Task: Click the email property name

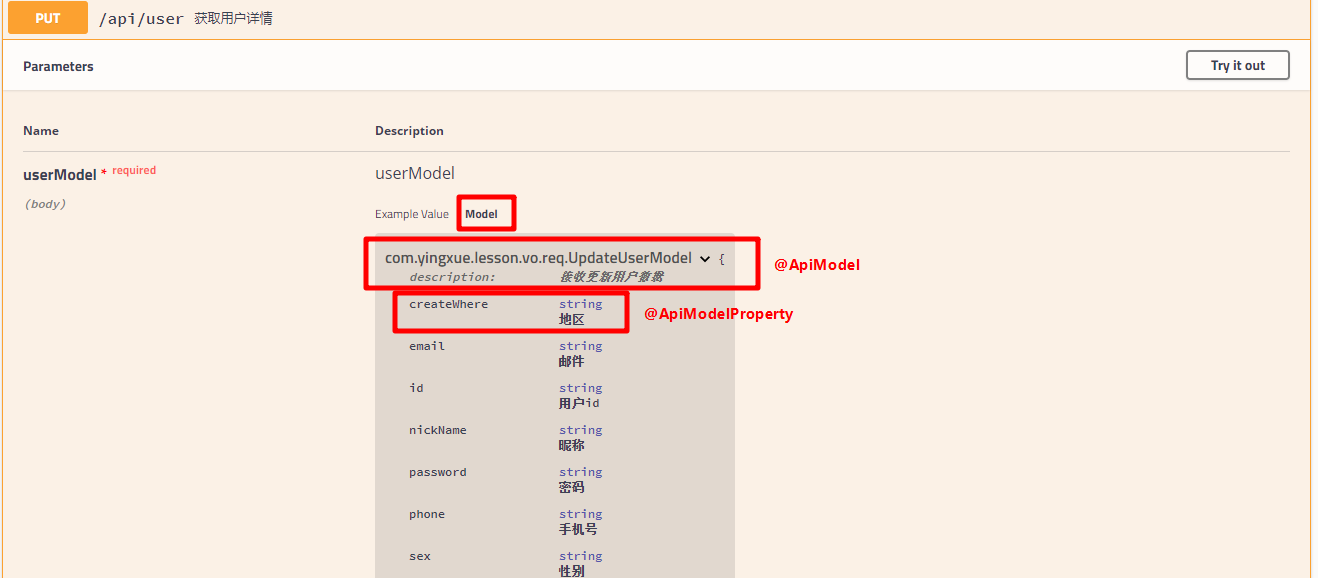Action: [427, 345]
